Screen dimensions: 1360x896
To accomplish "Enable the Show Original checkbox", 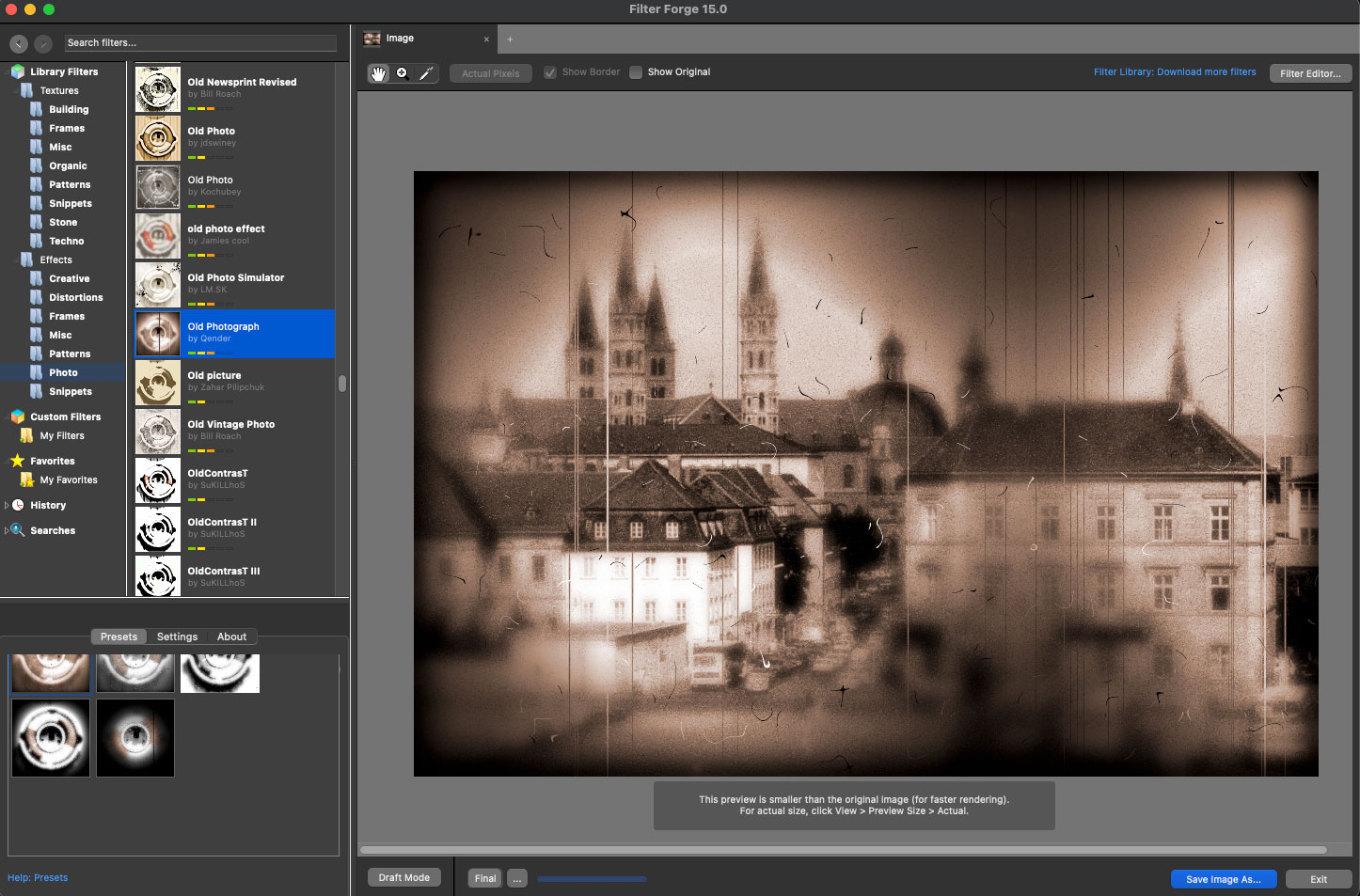I will point(636,72).
